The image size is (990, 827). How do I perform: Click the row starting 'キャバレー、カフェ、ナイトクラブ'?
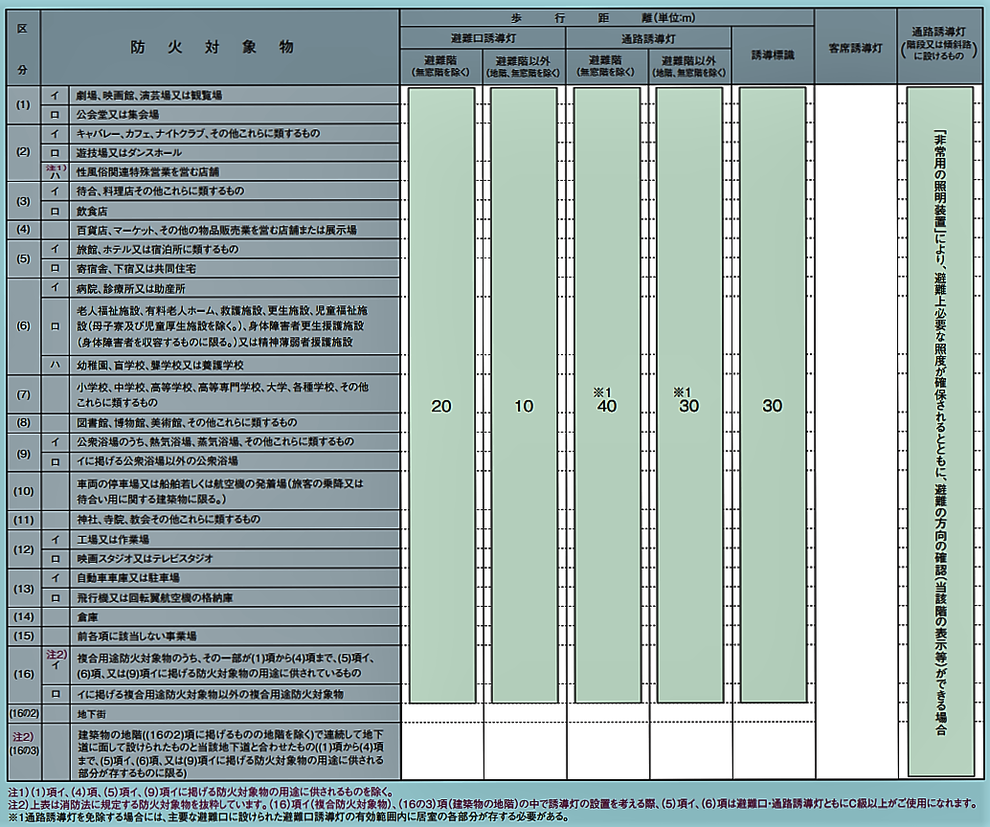[234, 133]
